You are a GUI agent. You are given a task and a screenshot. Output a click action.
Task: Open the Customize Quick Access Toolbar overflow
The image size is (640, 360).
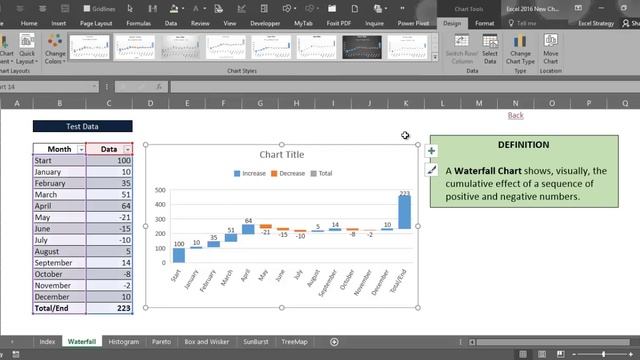tap(402, 9)
